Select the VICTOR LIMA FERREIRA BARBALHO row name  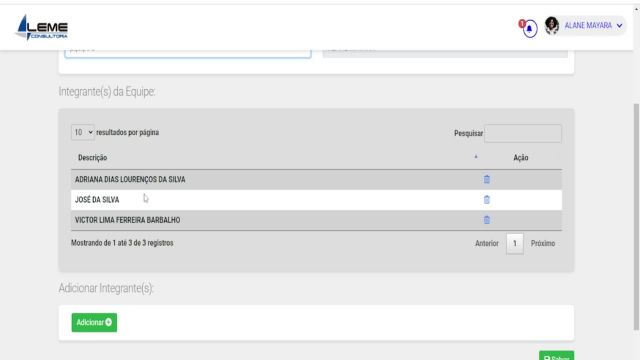(128, 220)
